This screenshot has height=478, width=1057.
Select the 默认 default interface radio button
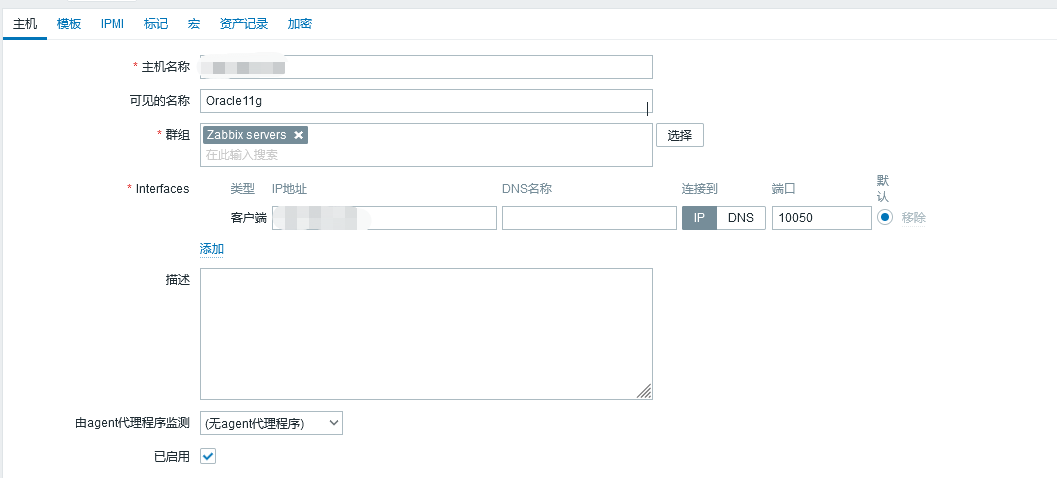click(885, 217)
